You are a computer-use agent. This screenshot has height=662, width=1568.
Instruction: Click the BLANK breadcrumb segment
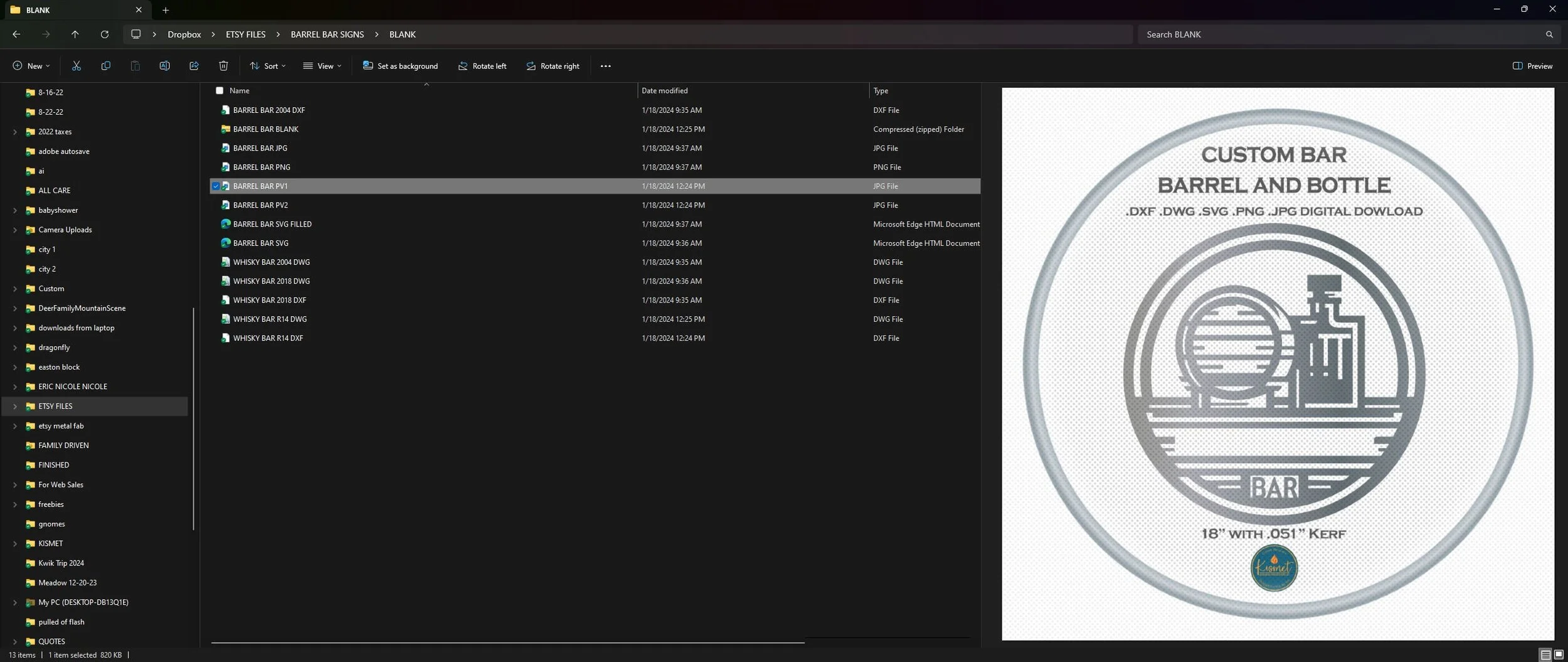pos(403,35)
